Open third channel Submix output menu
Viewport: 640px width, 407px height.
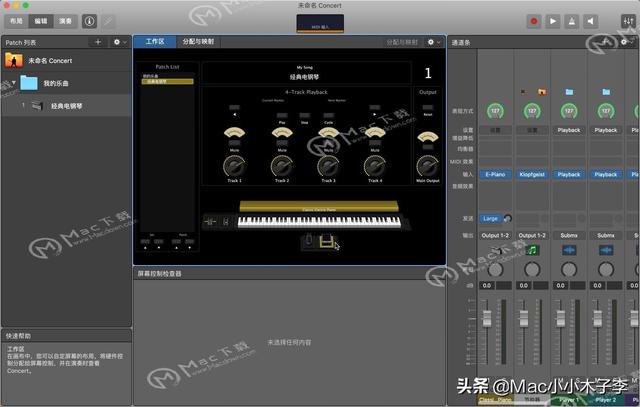[569, 236]
